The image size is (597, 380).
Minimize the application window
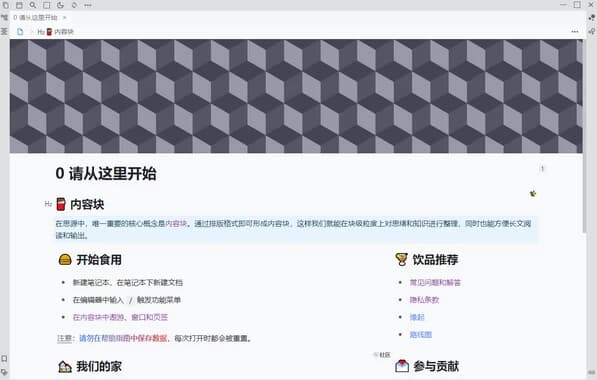563,5
